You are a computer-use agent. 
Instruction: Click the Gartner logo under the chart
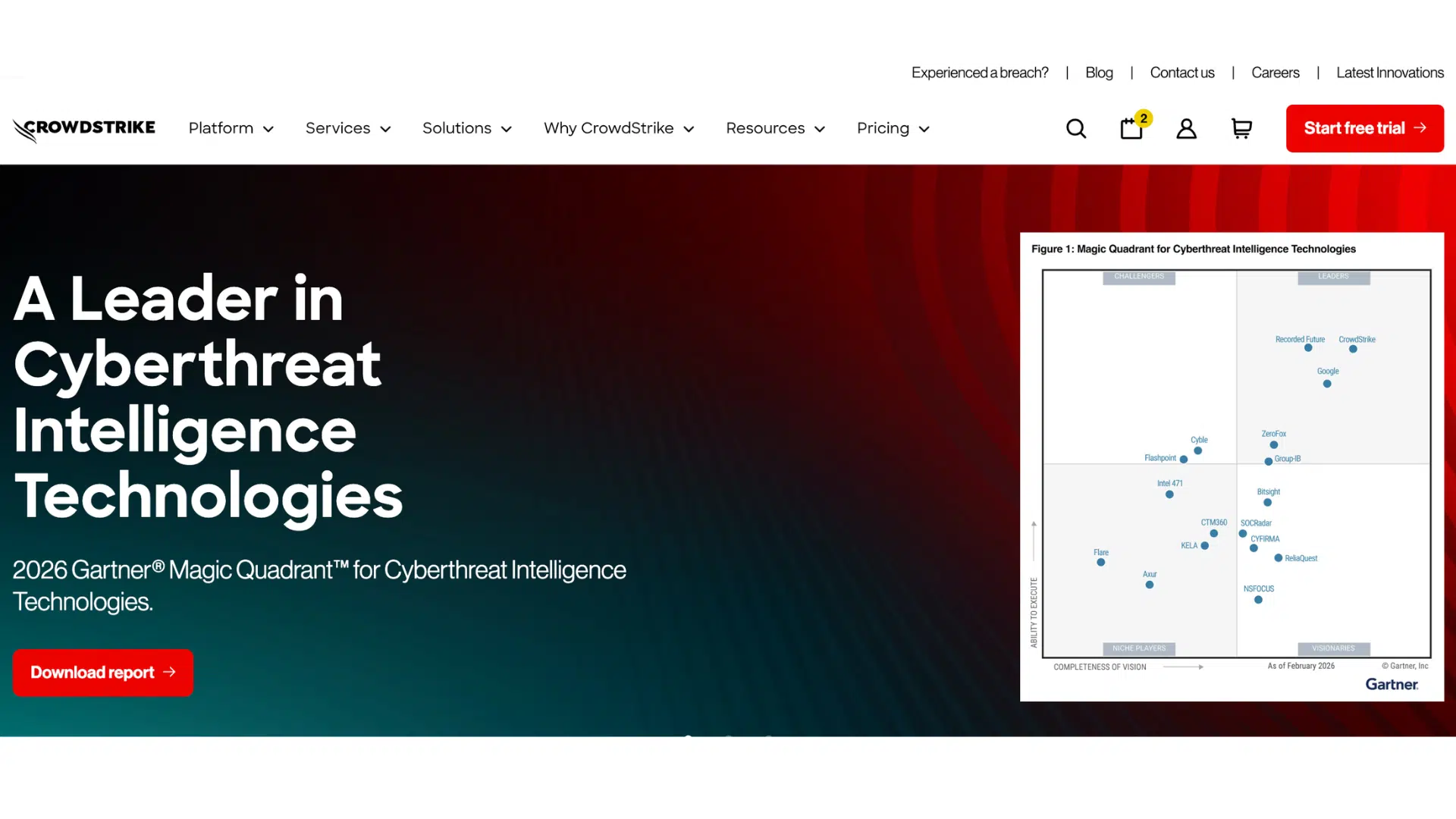click(1392, 684)
